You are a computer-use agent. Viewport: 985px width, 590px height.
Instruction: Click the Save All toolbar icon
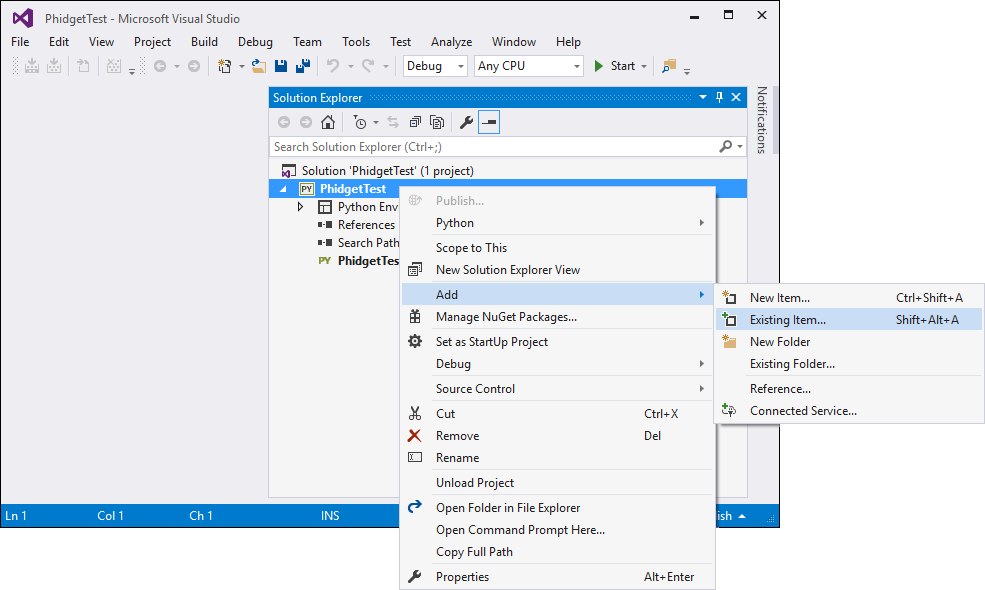tap(303, 66)
